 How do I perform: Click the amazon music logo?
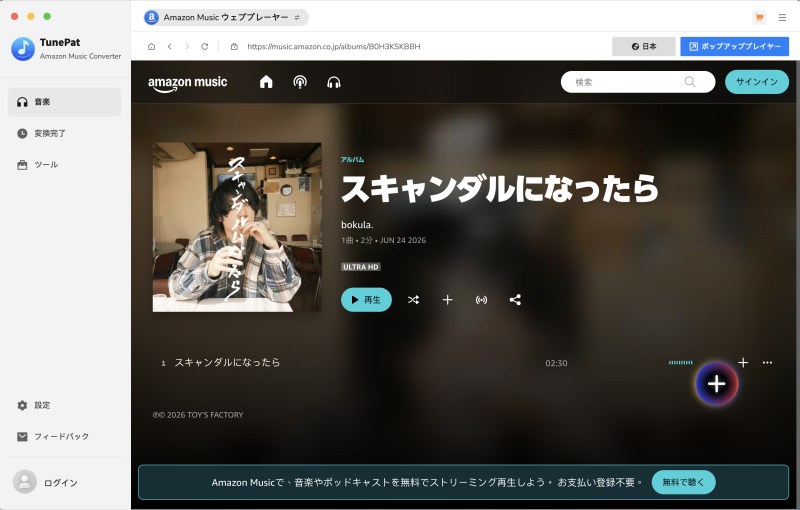point(187,83)
